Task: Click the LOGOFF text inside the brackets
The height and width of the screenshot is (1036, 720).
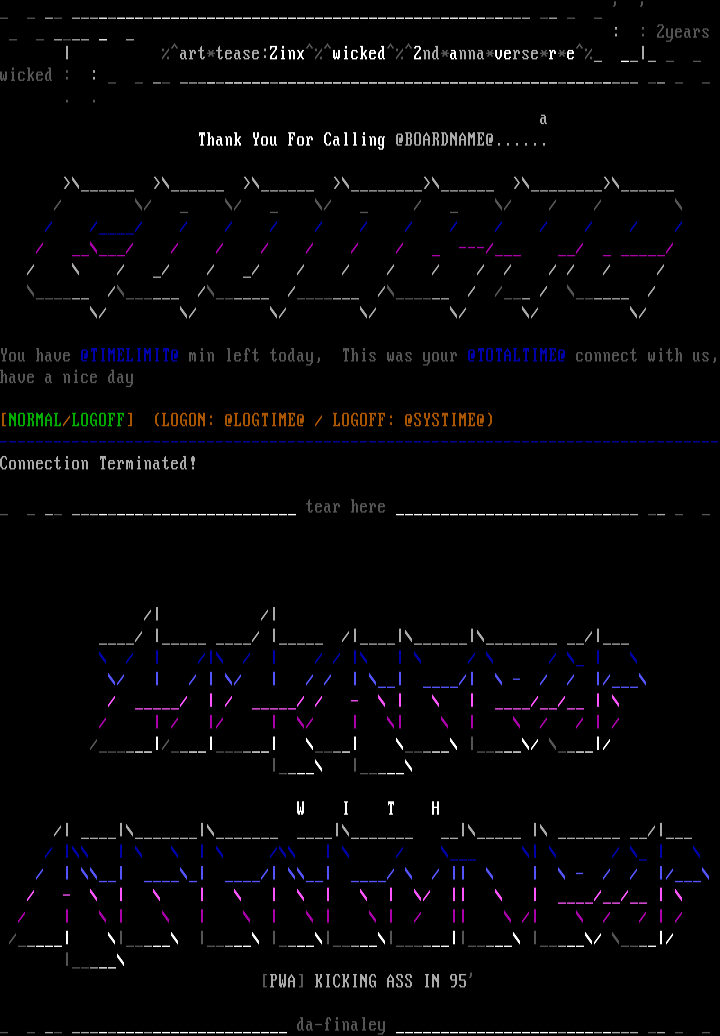Action: 98,420
